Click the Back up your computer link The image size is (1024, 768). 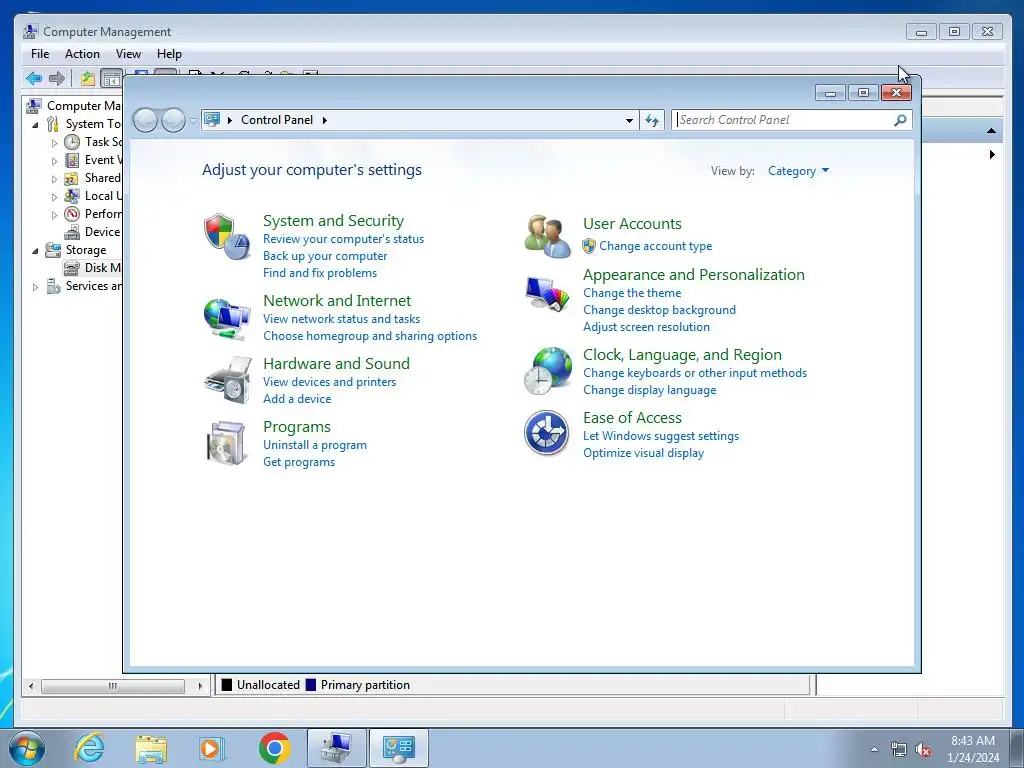(325, 256)
